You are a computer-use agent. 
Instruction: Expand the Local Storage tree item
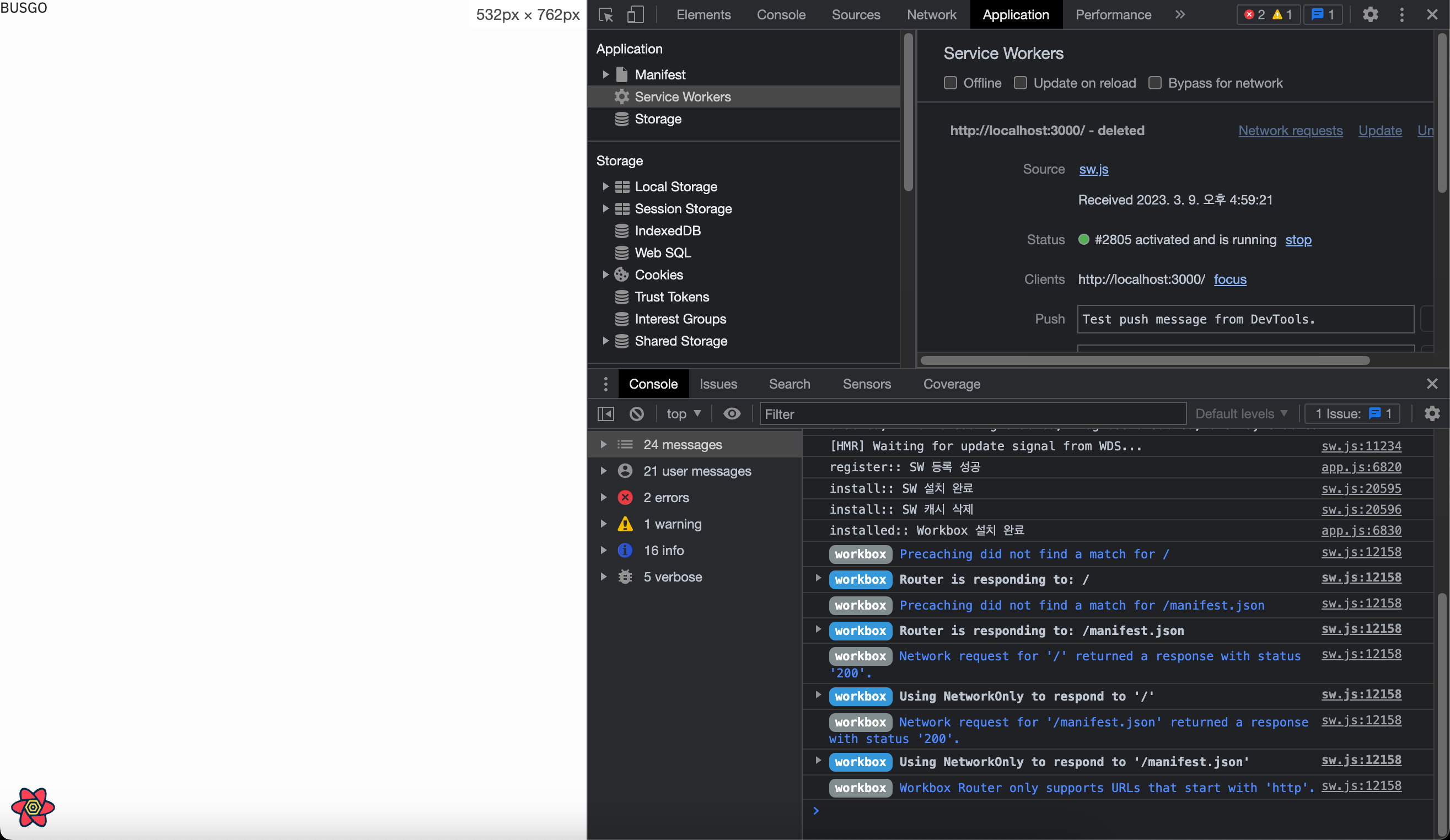[605, 186]
